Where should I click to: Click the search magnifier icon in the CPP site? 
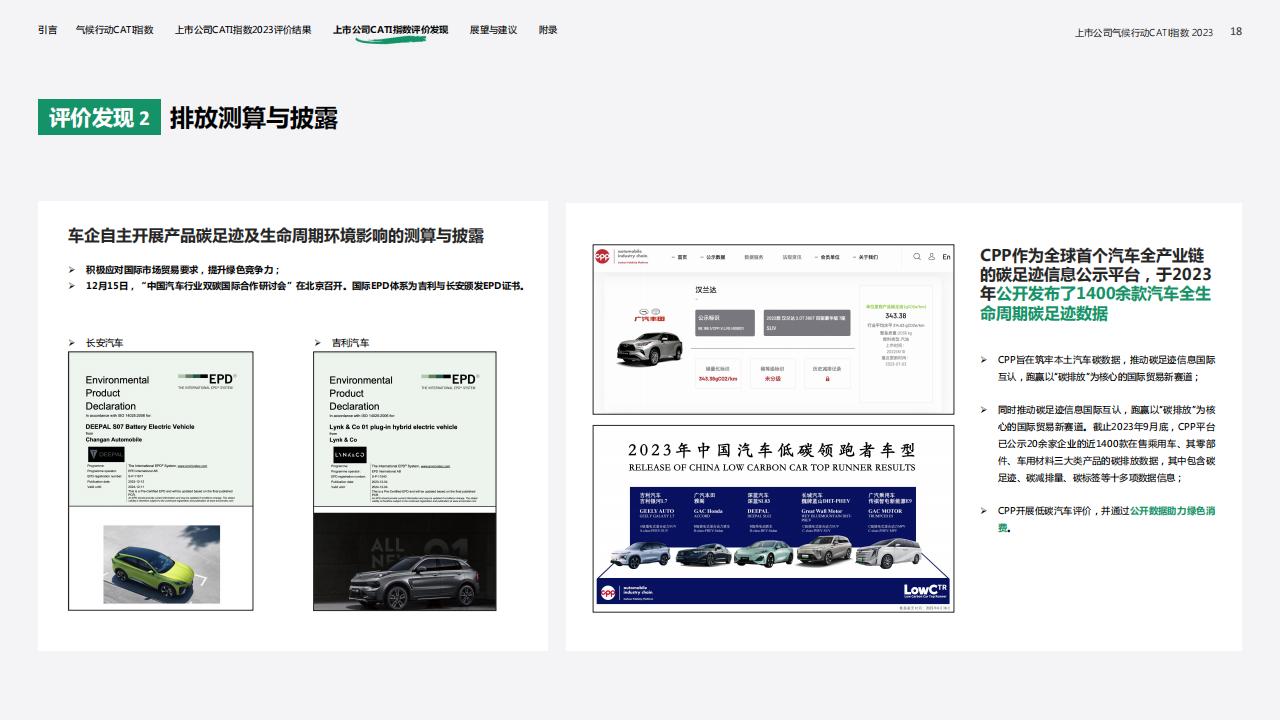tap(917, 257)
